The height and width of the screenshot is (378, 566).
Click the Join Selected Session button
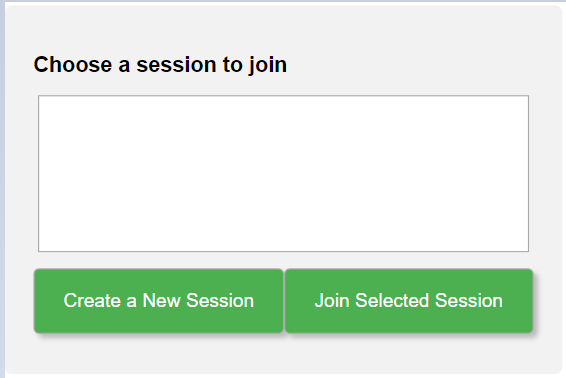point(409,301)
